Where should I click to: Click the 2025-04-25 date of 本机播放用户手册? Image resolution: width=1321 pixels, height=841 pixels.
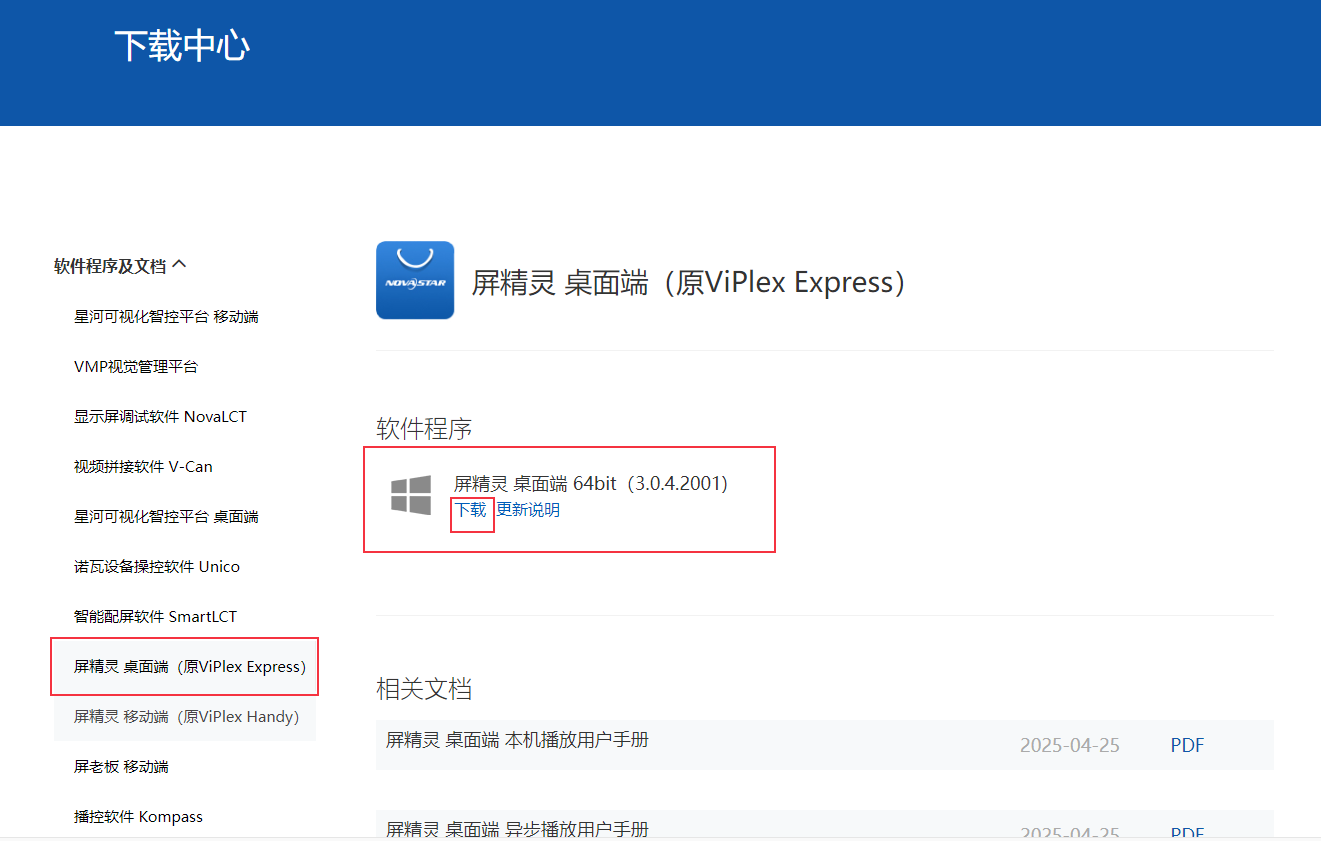pyautogui.click(x=1070, y=745)
